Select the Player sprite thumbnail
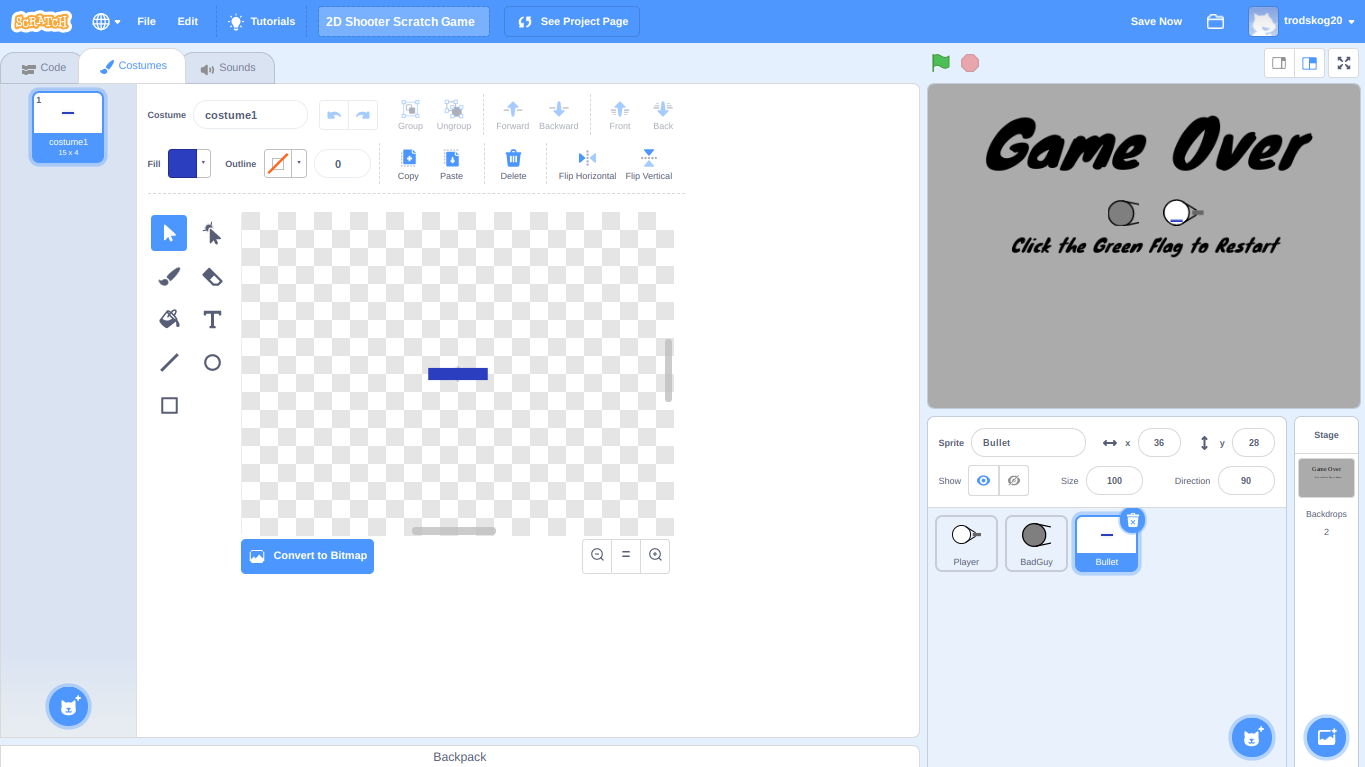 point(965,543)
